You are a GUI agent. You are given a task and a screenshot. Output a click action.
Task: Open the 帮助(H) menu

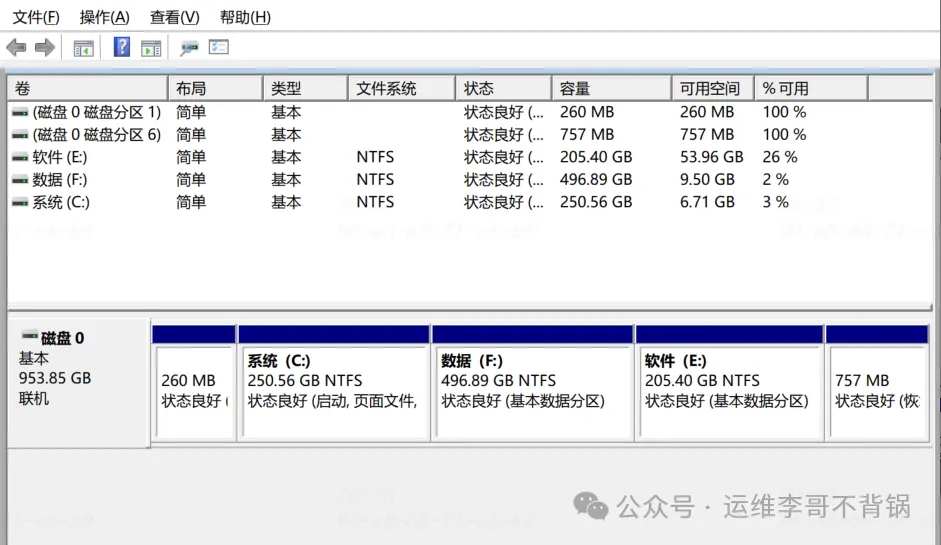click(x=245, y=17)
